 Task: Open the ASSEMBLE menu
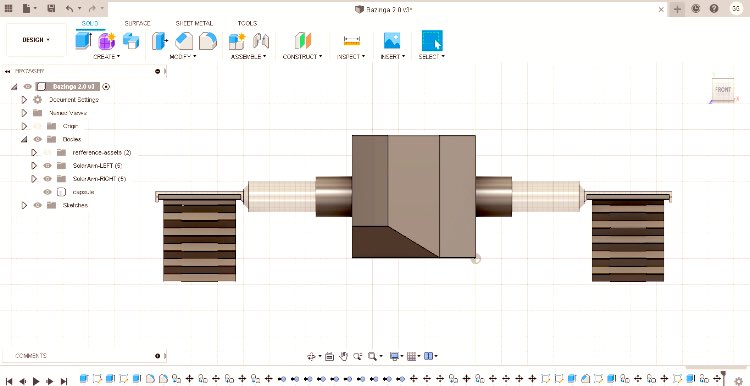(249, 56)
